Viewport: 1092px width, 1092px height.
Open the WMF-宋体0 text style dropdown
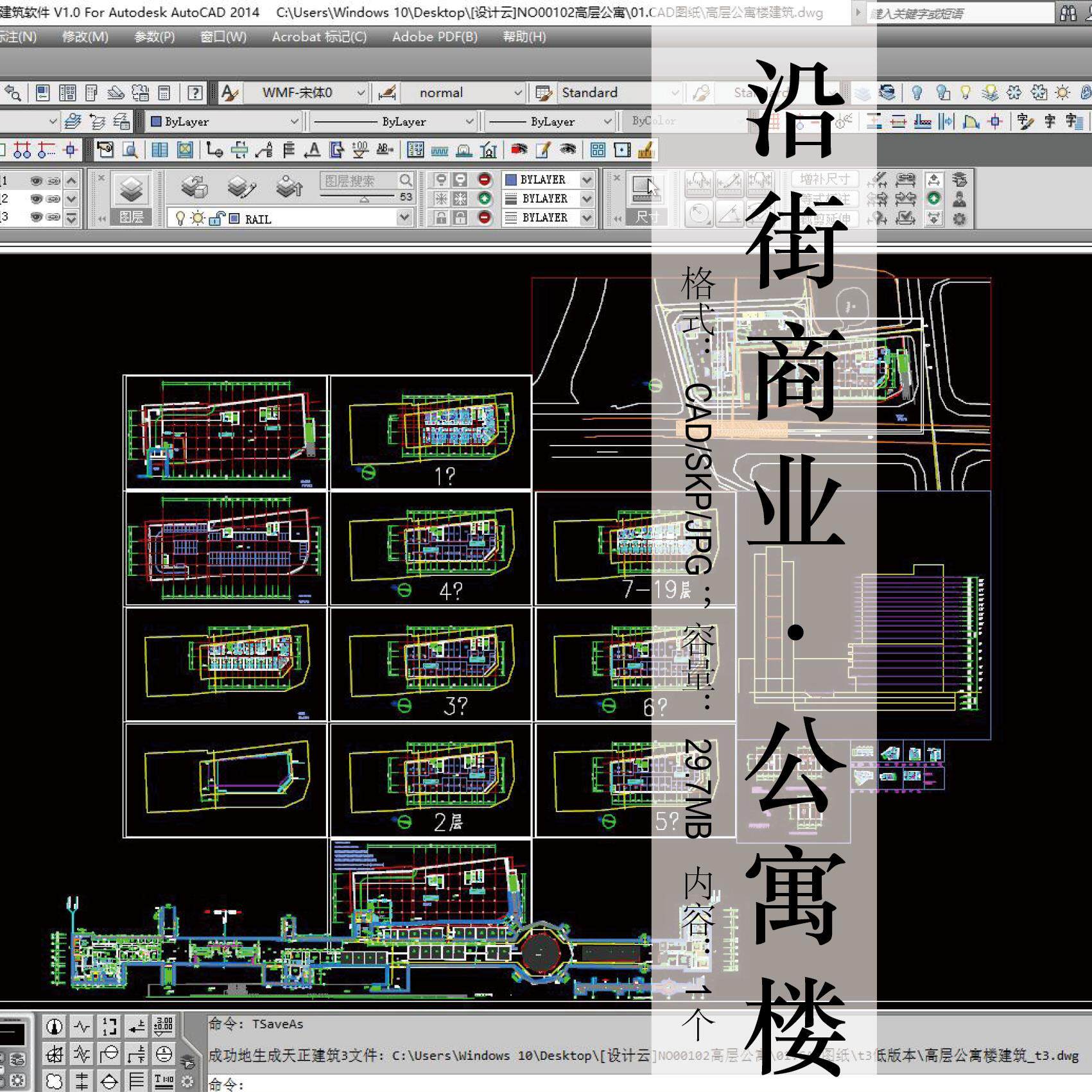pos(306,93)
